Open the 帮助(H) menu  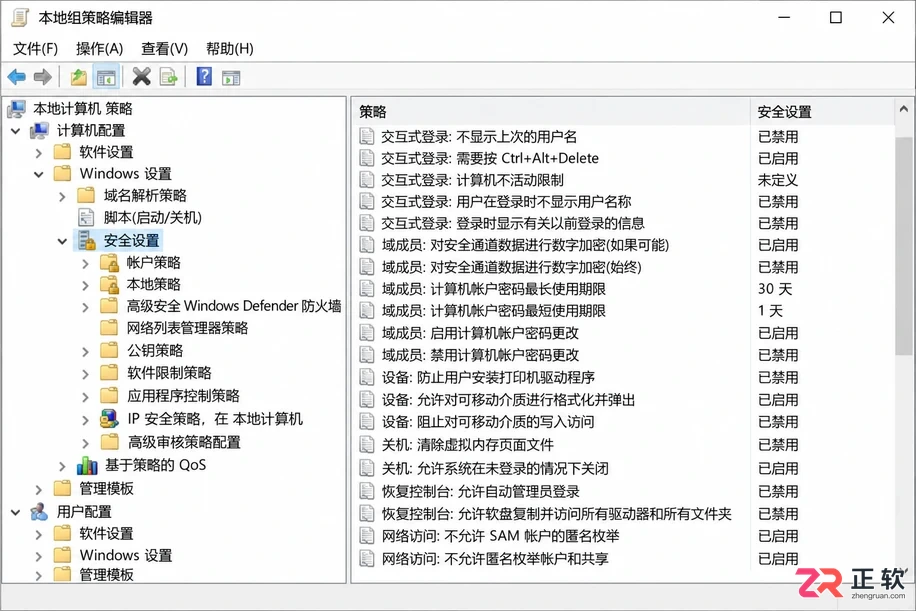coord(230,48)
